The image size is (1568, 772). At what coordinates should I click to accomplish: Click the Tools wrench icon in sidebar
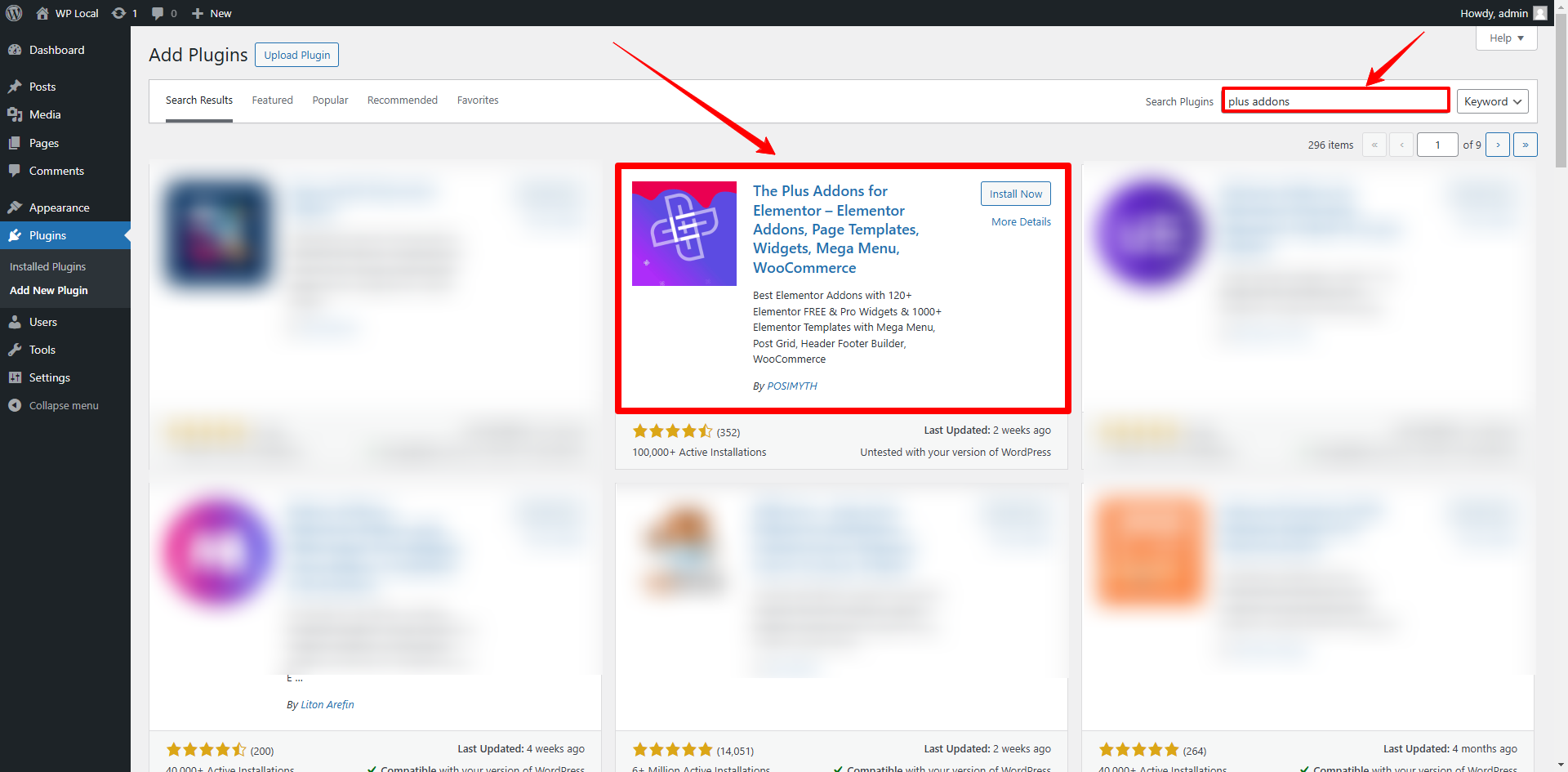15,350
